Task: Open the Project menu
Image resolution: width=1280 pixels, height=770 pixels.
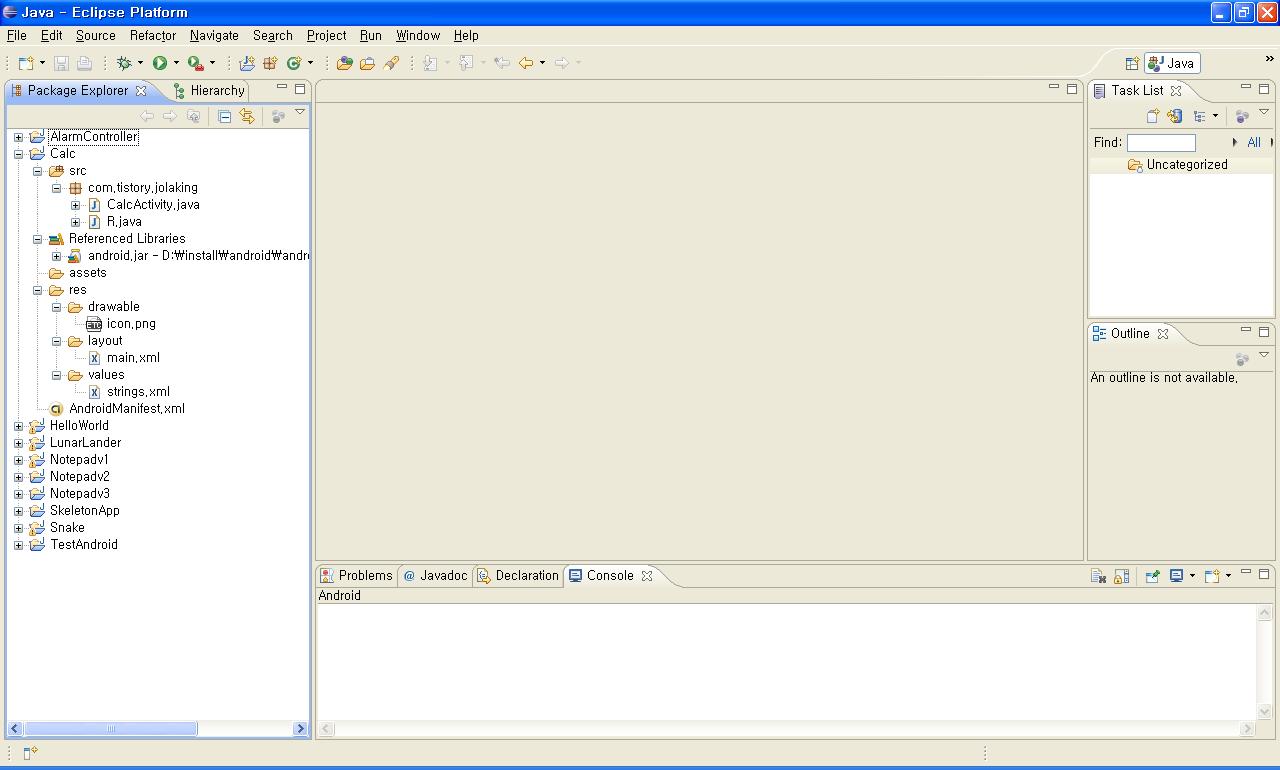Action: tap(326, 35)
